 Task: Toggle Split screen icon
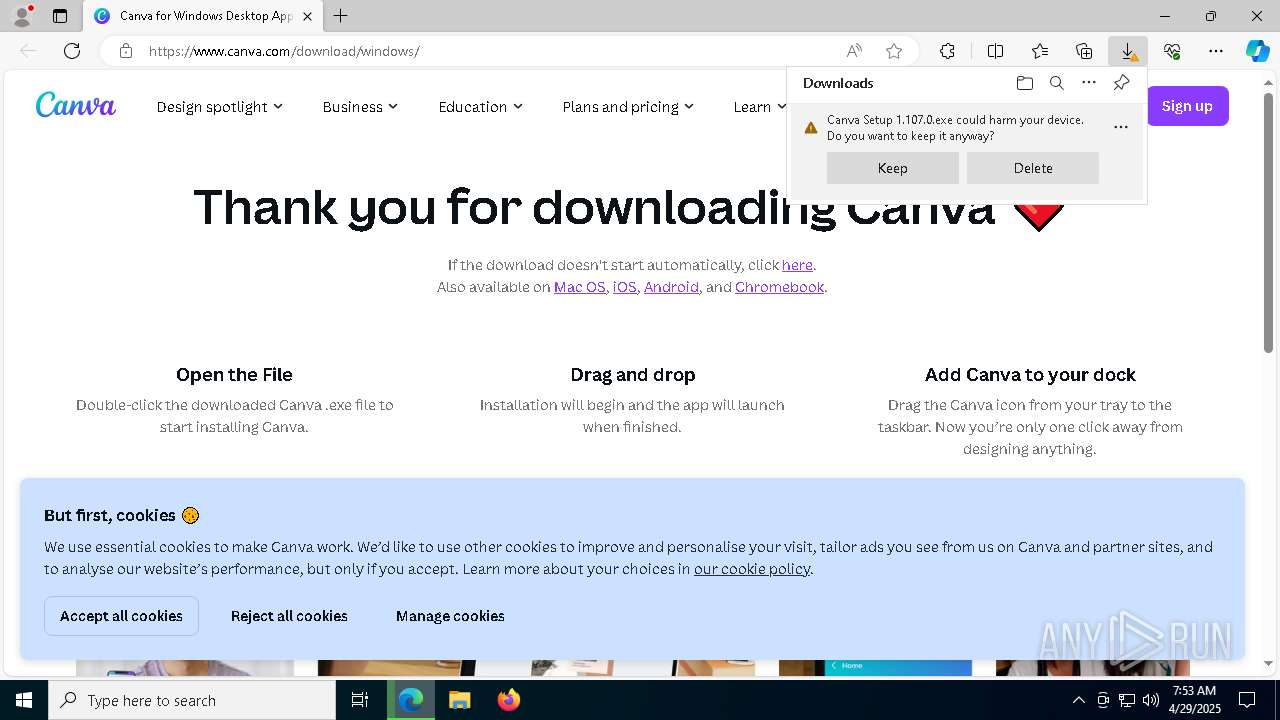(995, 51)
